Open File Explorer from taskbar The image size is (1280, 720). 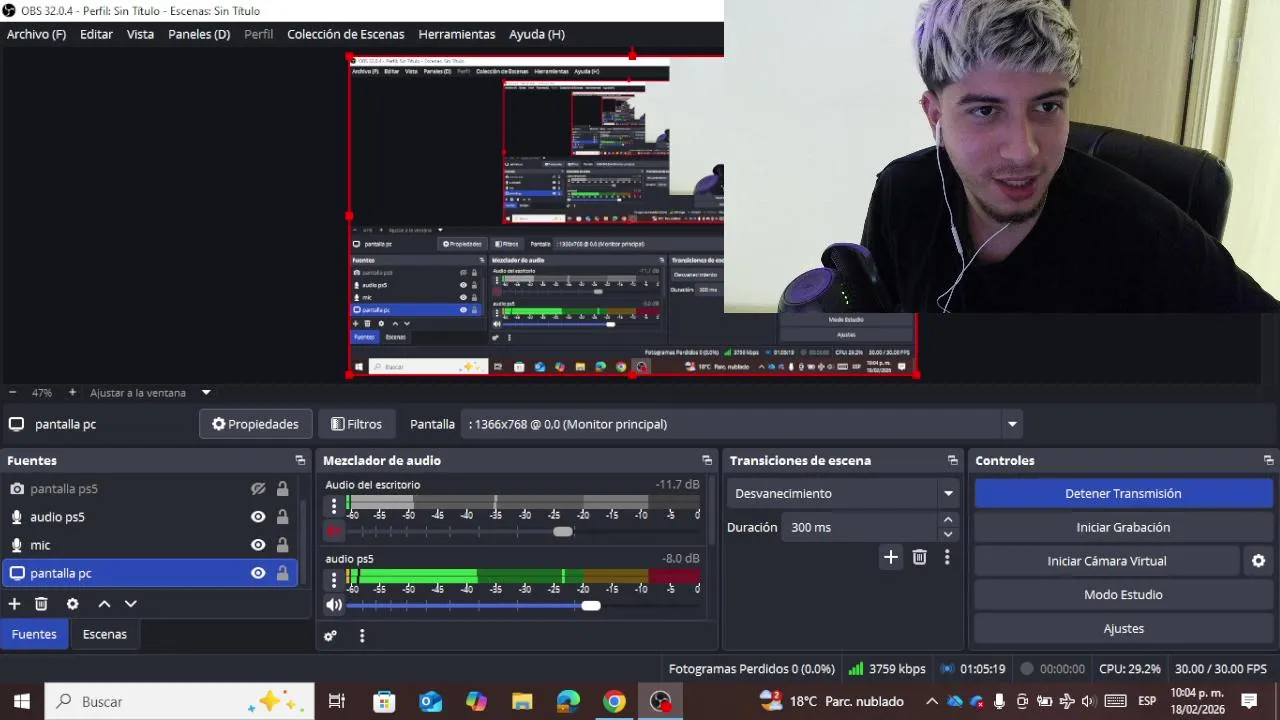[522, 701]
